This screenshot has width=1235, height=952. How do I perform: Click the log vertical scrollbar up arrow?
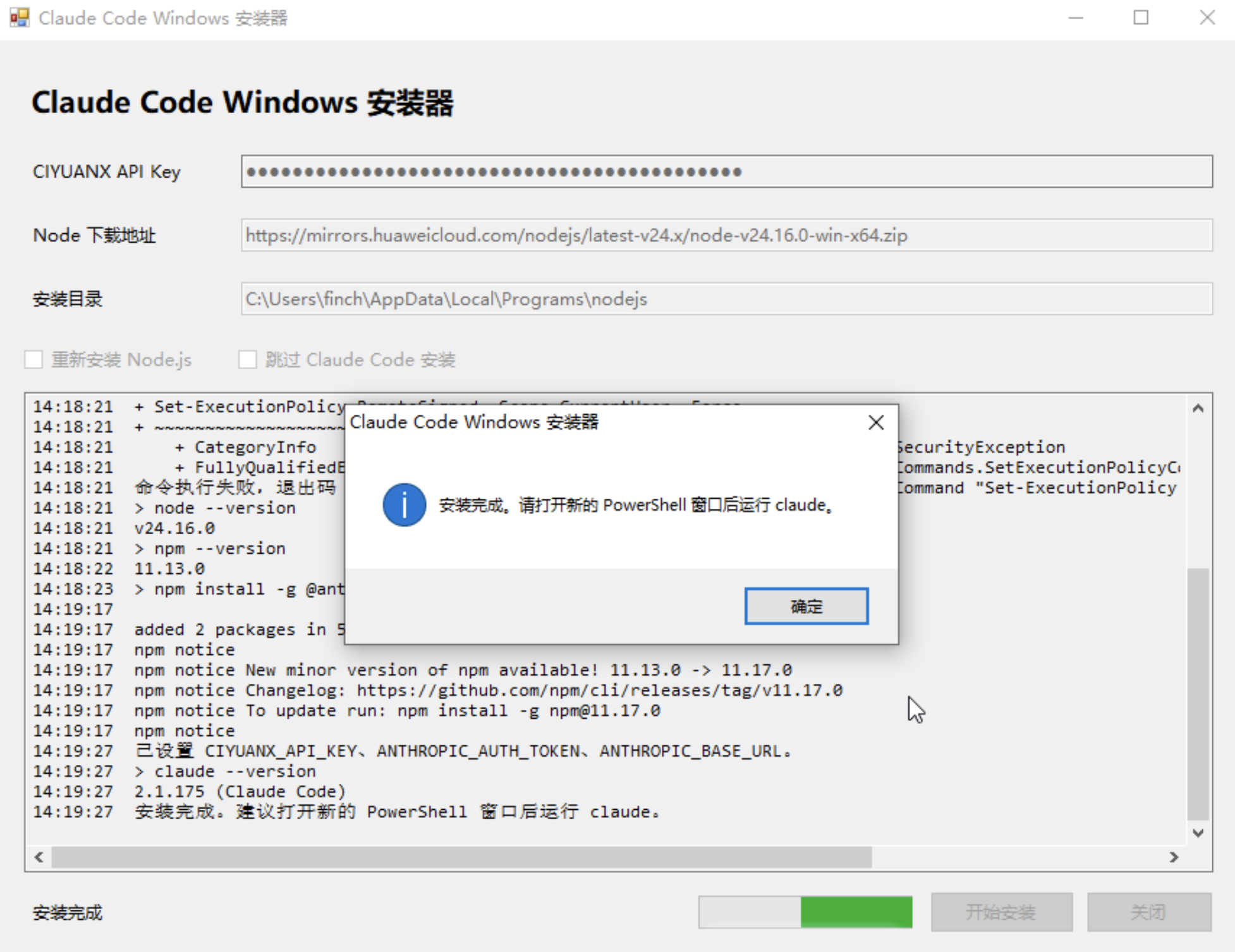coord(1198,408)
